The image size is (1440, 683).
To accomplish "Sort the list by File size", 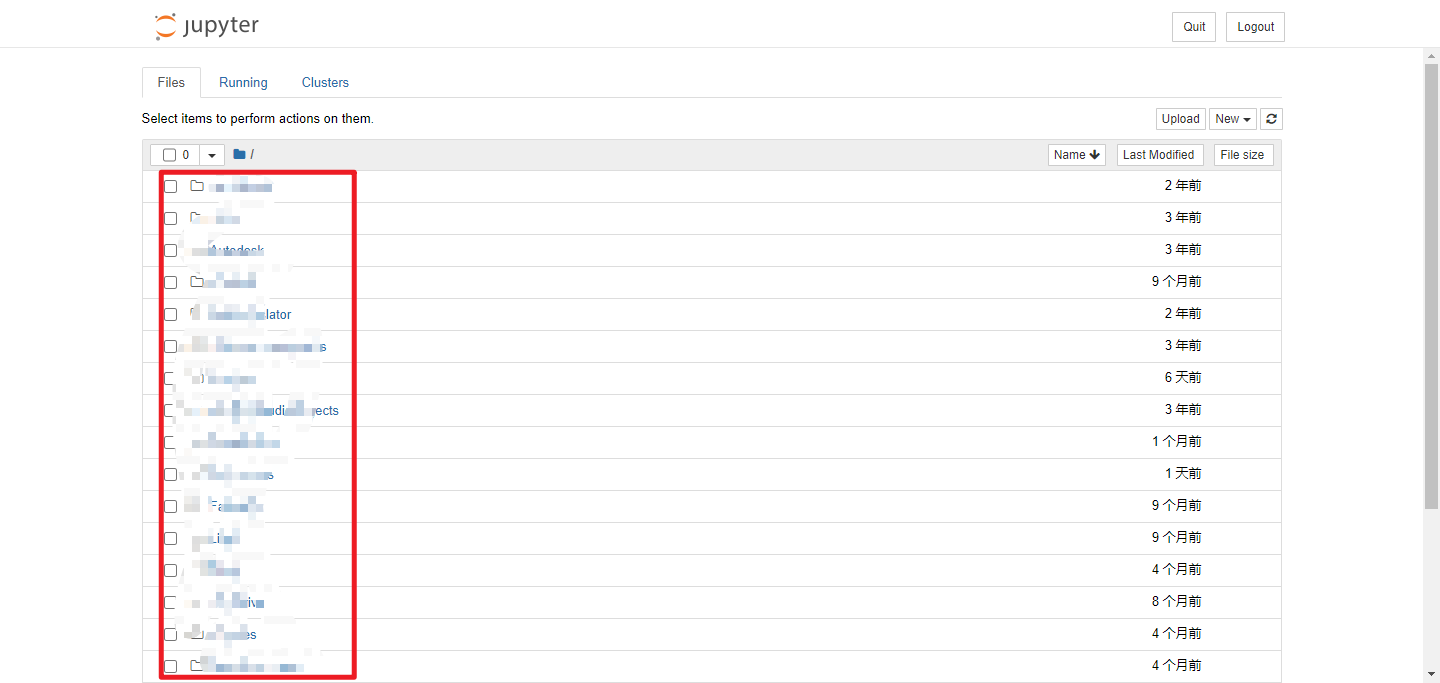I will coord(1242,155).
